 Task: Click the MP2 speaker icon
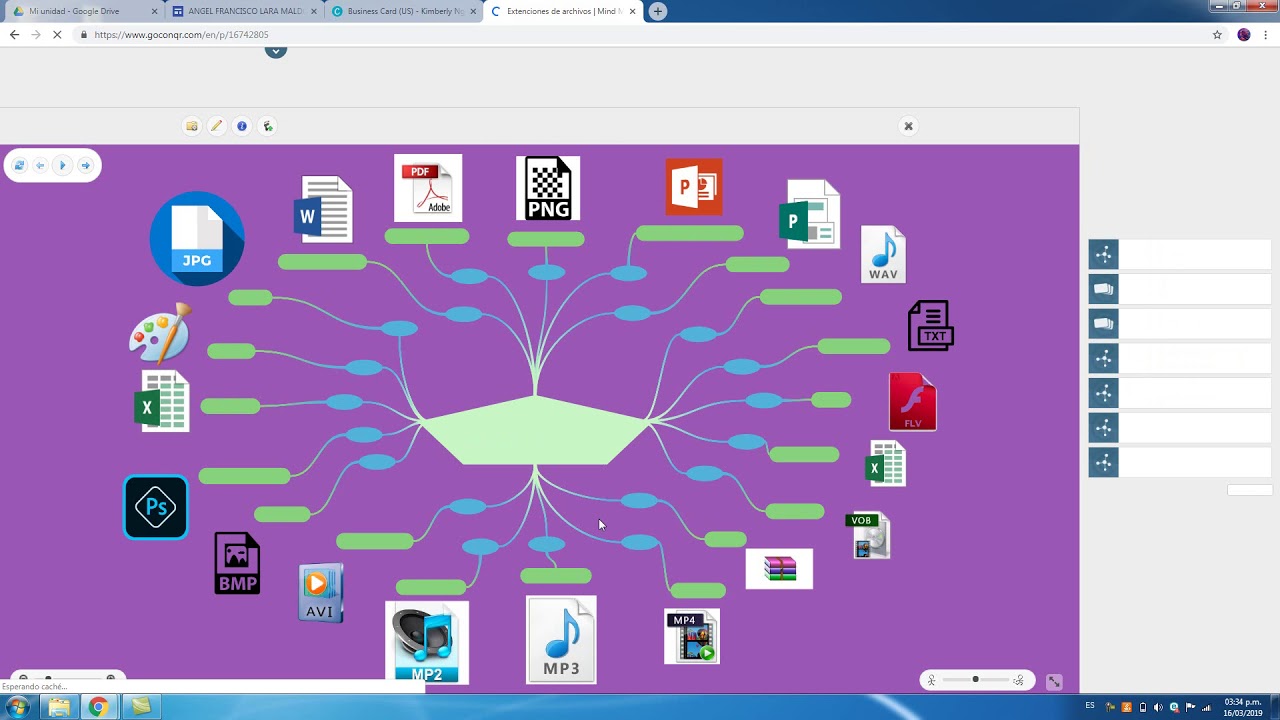pos(427,643)
